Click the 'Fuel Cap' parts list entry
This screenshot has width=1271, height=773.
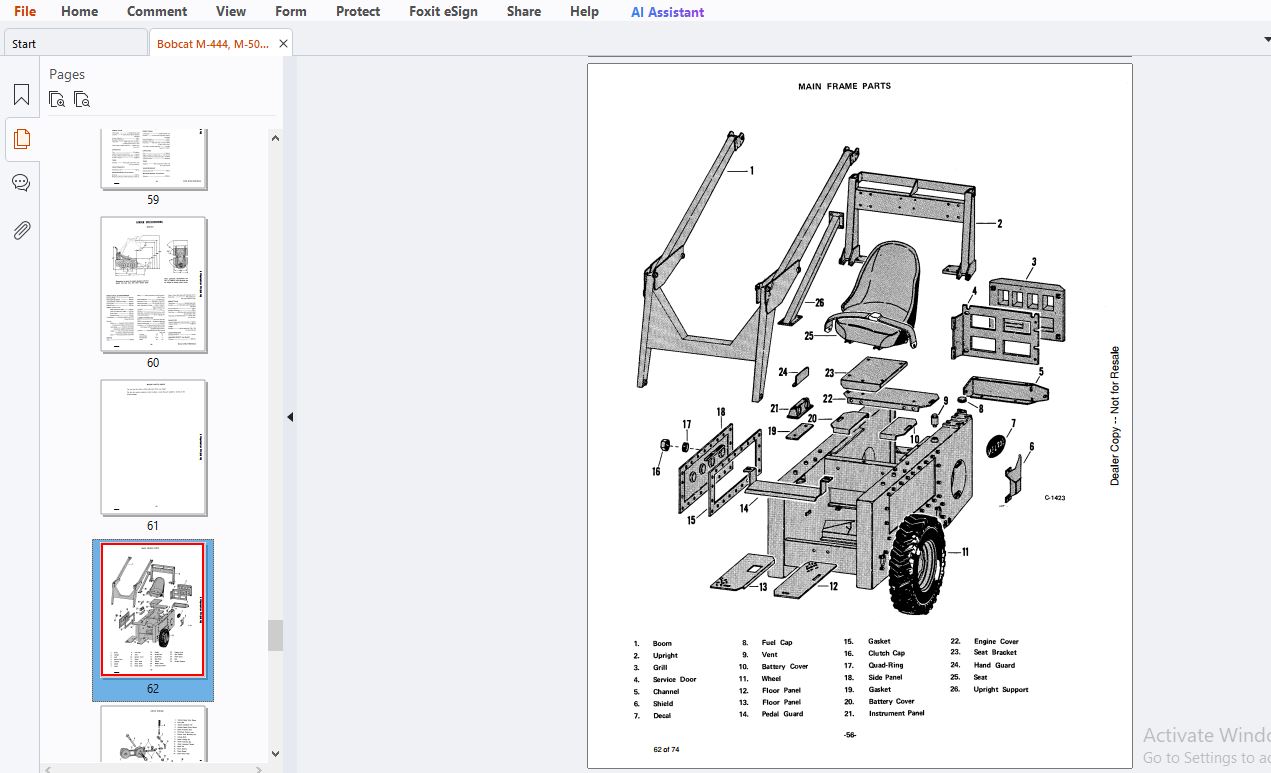(x=777, y=643)
